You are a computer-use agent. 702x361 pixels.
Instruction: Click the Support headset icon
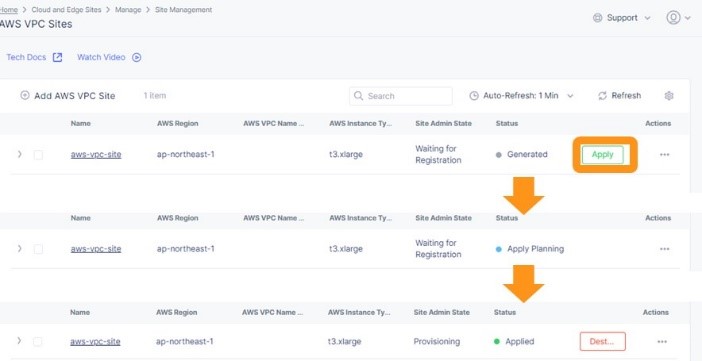[597, 18]
